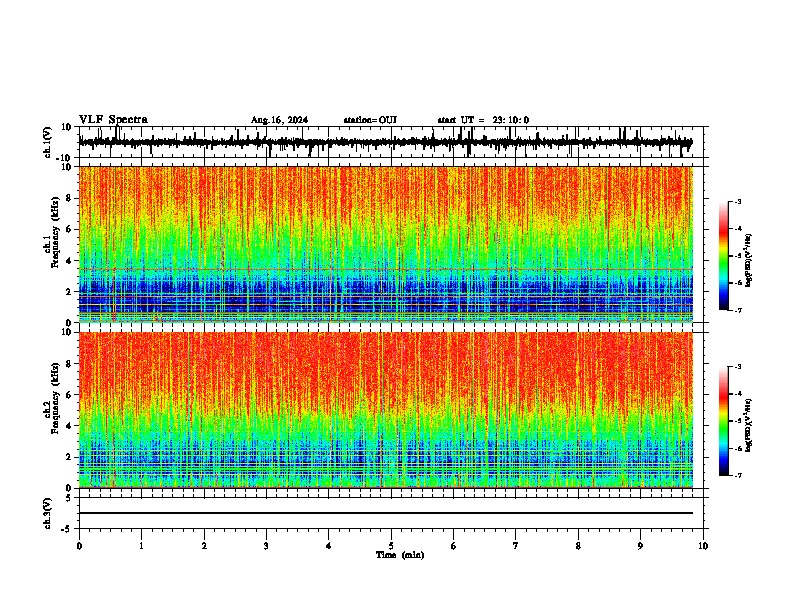Viewport: 792px width, 612px height.
Task: Select the 'ch.1 Frequency (kHz)' axis label
Action: pyautogui.click(x=53, y=232)
